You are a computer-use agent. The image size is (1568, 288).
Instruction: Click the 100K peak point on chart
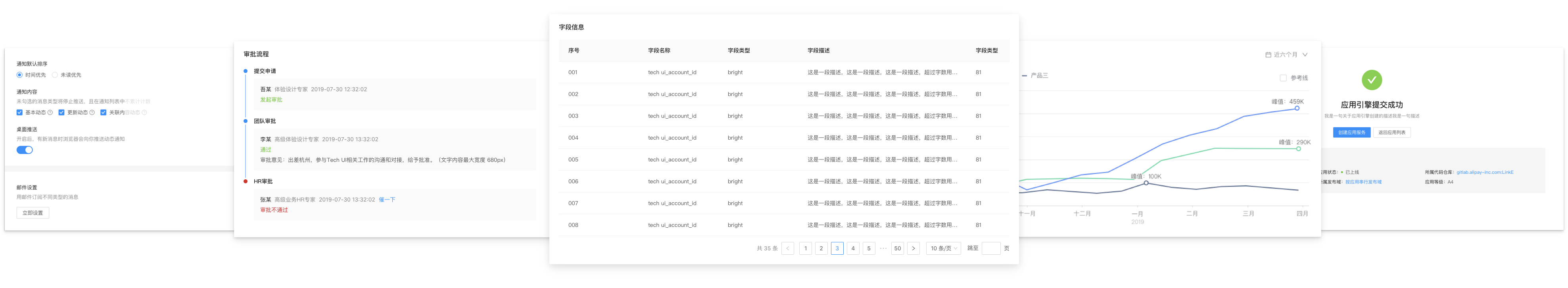[x=1146, y=182]
